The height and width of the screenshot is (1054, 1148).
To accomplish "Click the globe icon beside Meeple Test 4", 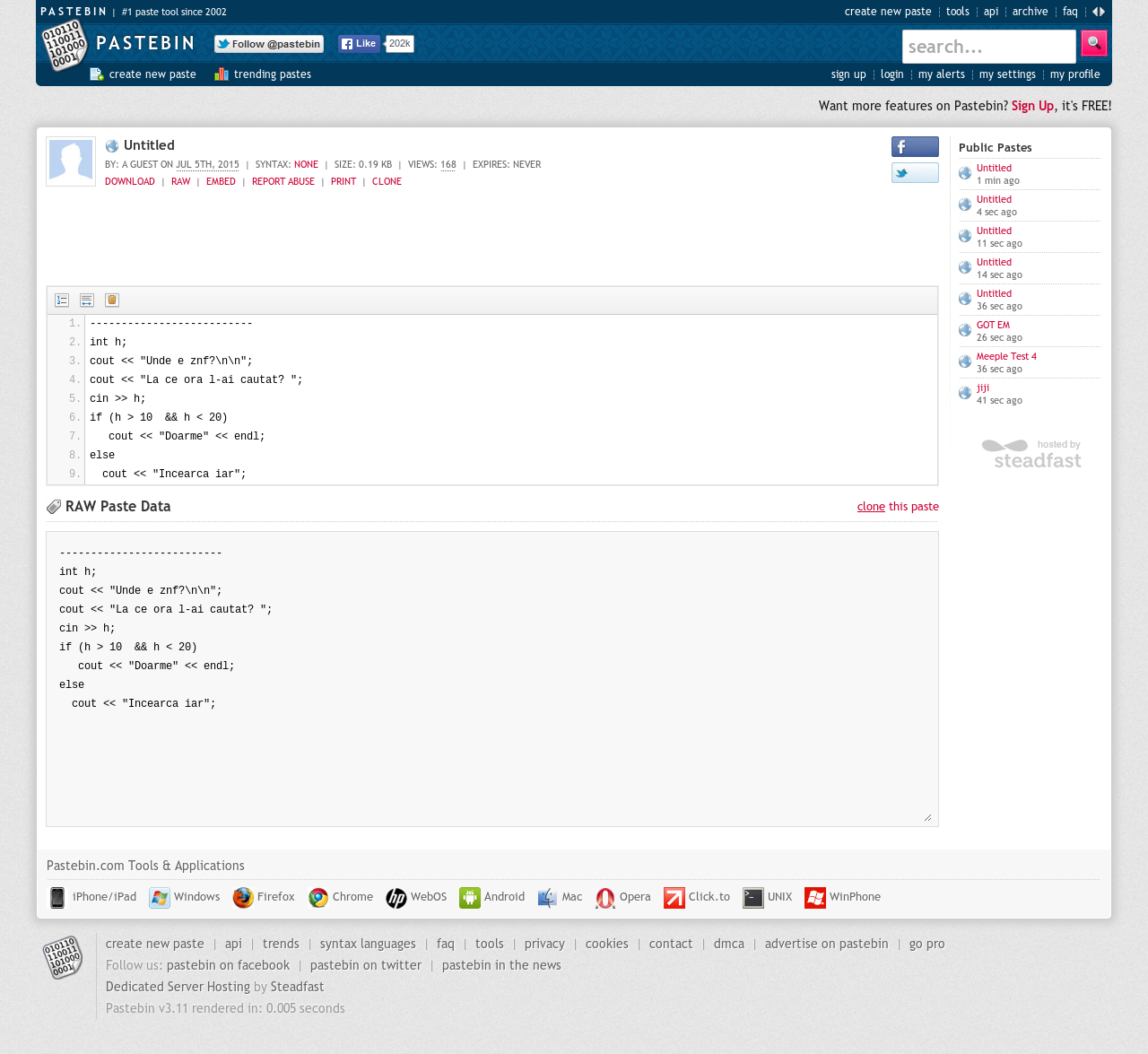I will click(x=965, y=361).
